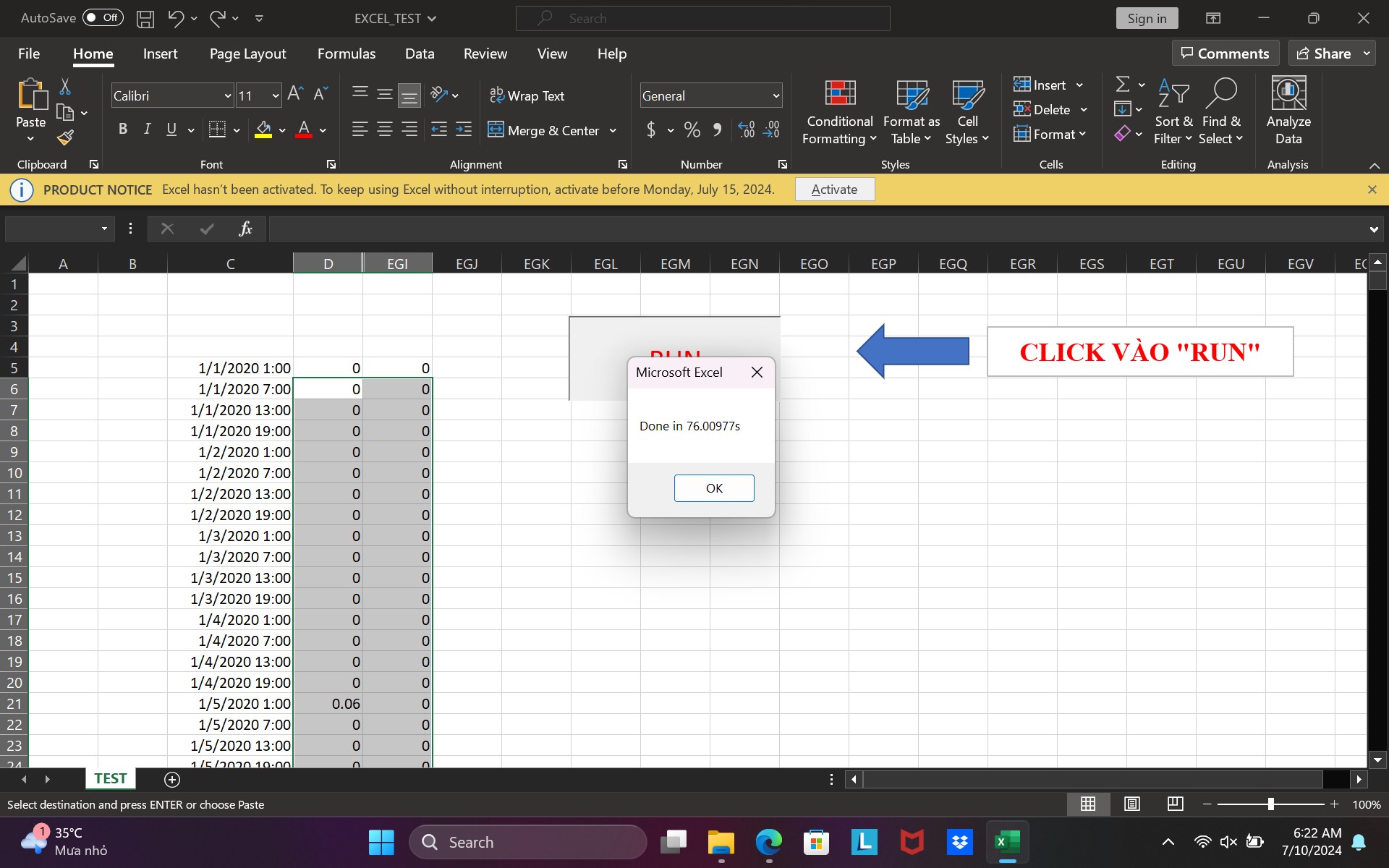This screenshot has height=868, width=1389.
Task: Click Activate to activate Excel license
Action: (x=834, y=189)
